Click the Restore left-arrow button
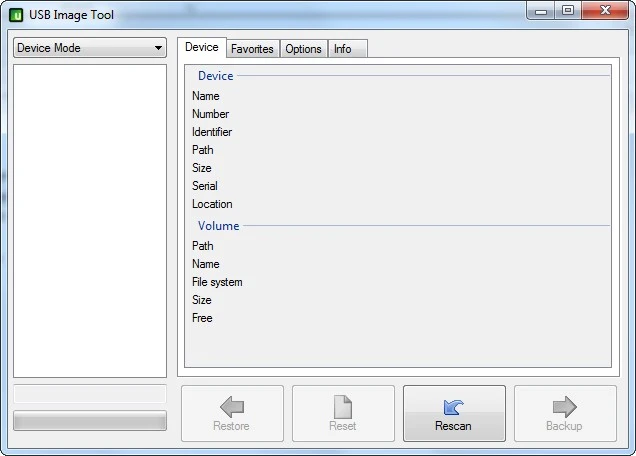Viewport: 636px width, 456px height. click(x=232, y=413)
